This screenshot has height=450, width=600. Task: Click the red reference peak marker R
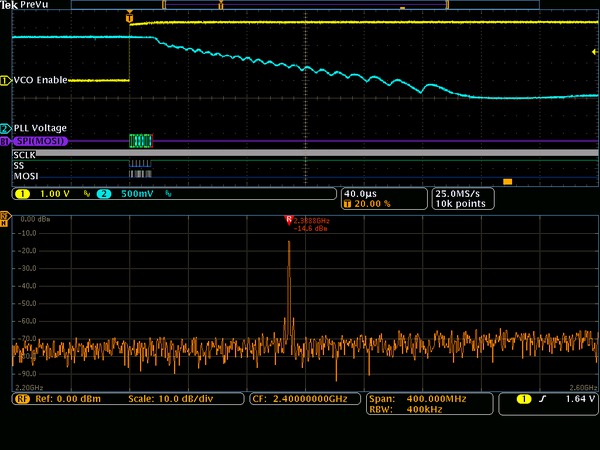coord(289,218)
